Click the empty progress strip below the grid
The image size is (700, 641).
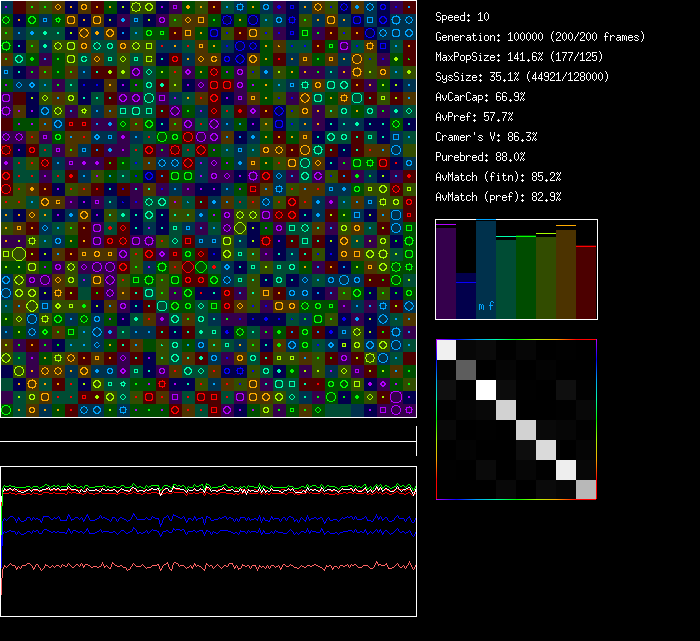point(208,430)
